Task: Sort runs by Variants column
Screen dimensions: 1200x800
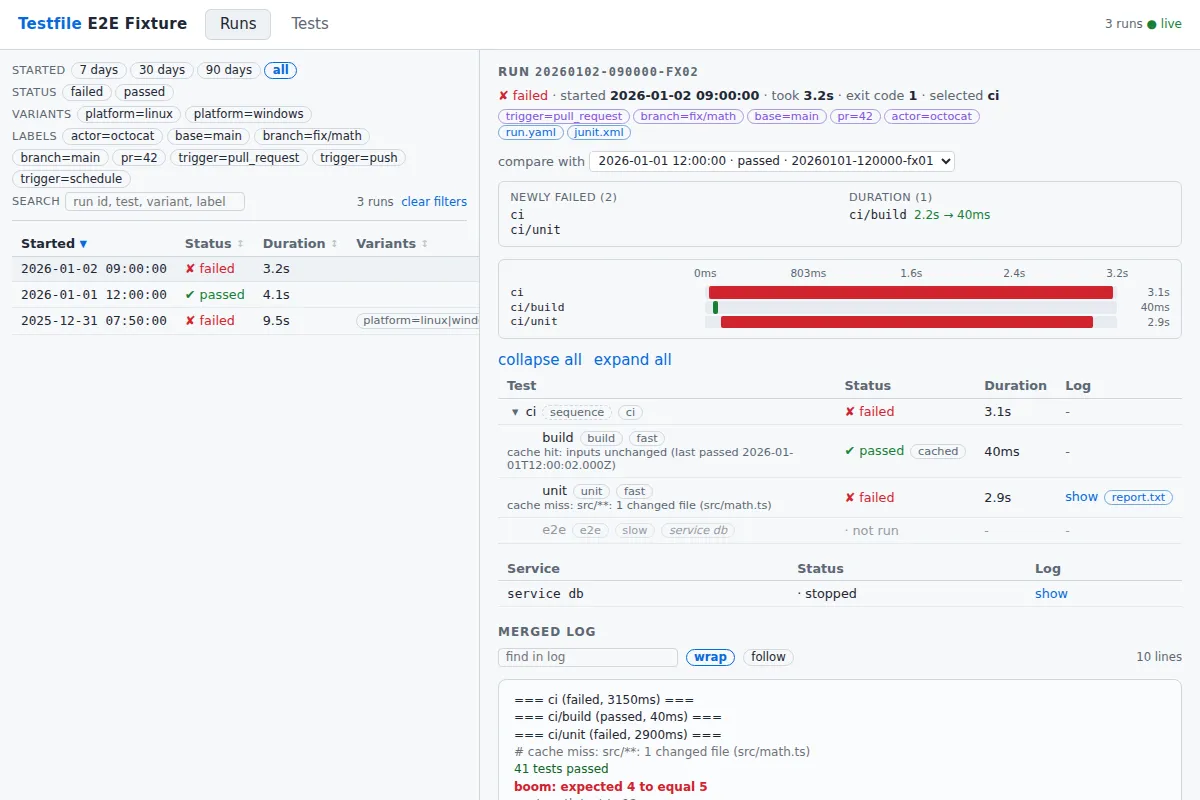Action: [x=392, y=244]
